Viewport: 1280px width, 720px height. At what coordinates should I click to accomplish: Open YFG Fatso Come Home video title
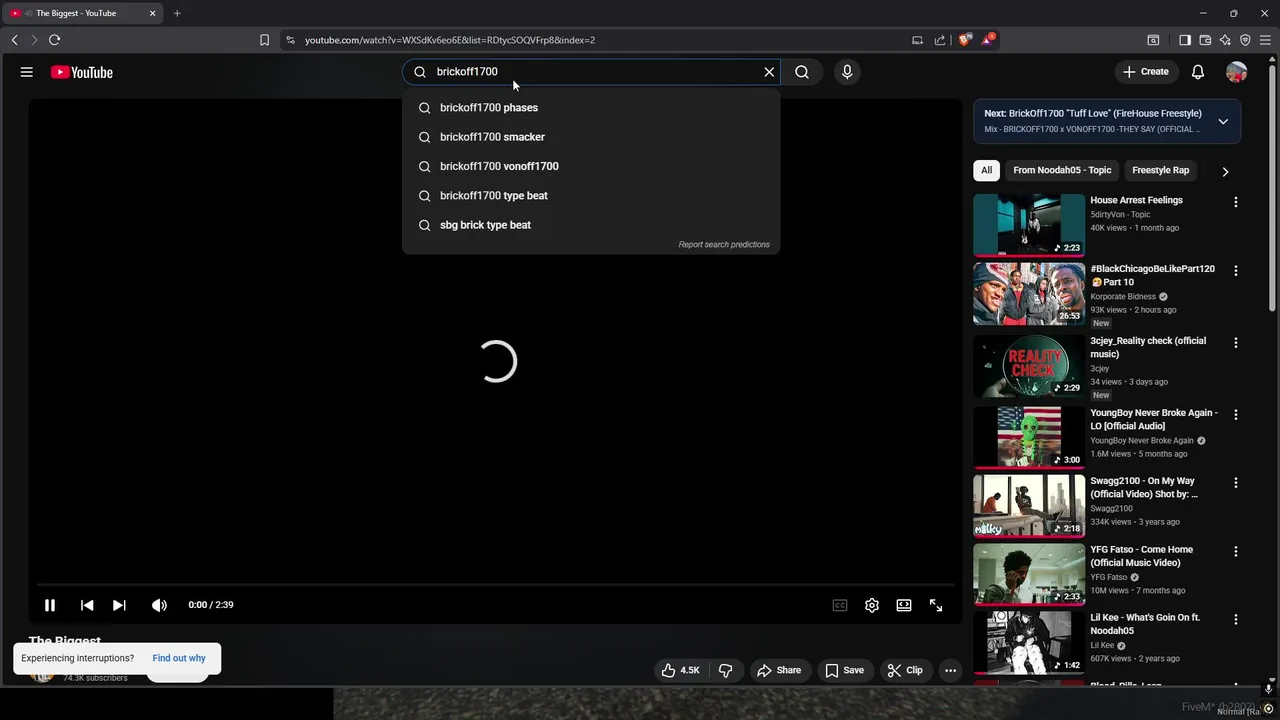tap(1142, 556)
